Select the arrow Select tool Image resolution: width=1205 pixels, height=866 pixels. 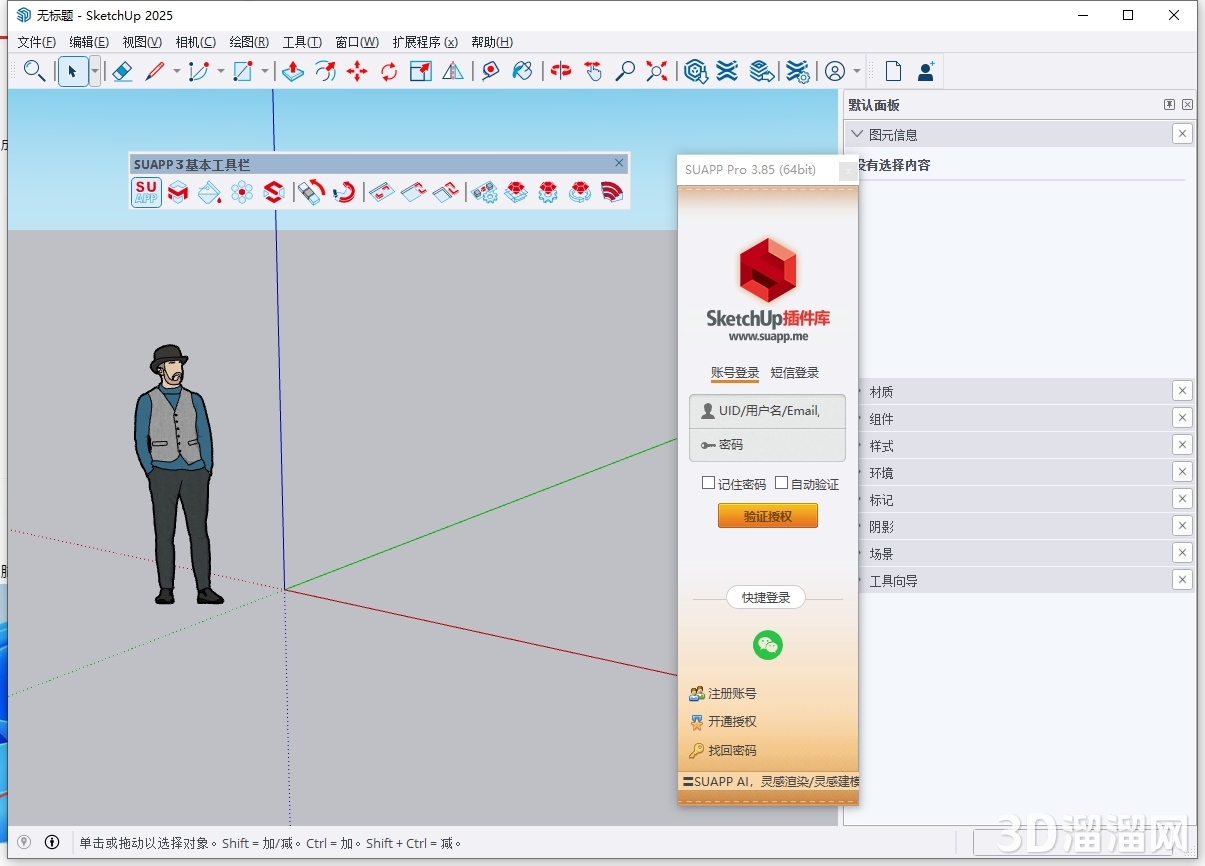coord(72,71)
